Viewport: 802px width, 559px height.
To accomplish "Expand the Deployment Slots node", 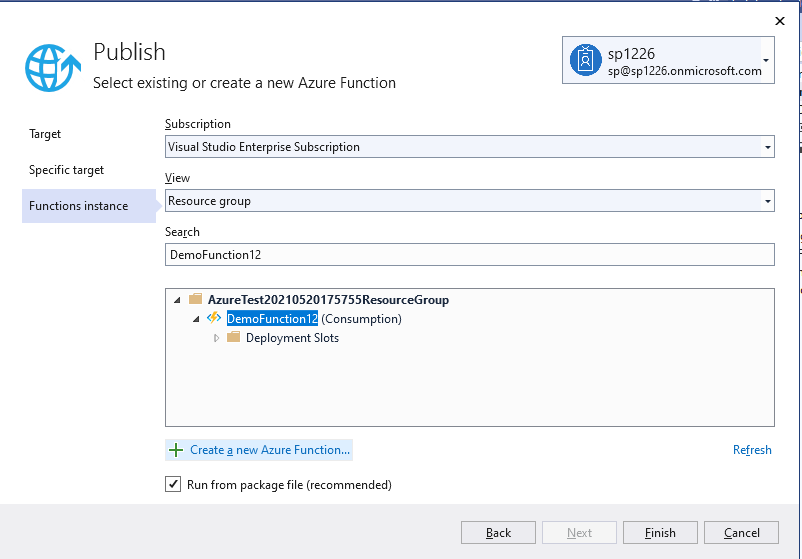I will pos(216,338).
